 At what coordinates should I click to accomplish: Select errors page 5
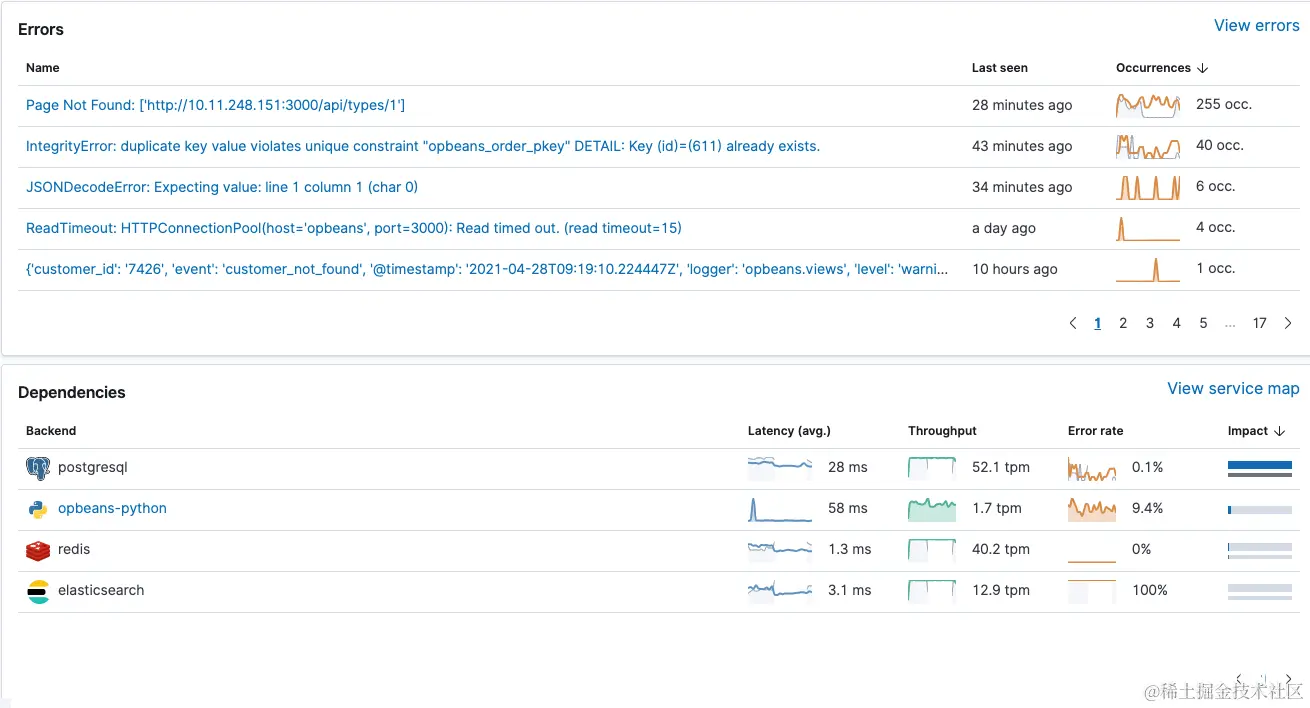1203,323
